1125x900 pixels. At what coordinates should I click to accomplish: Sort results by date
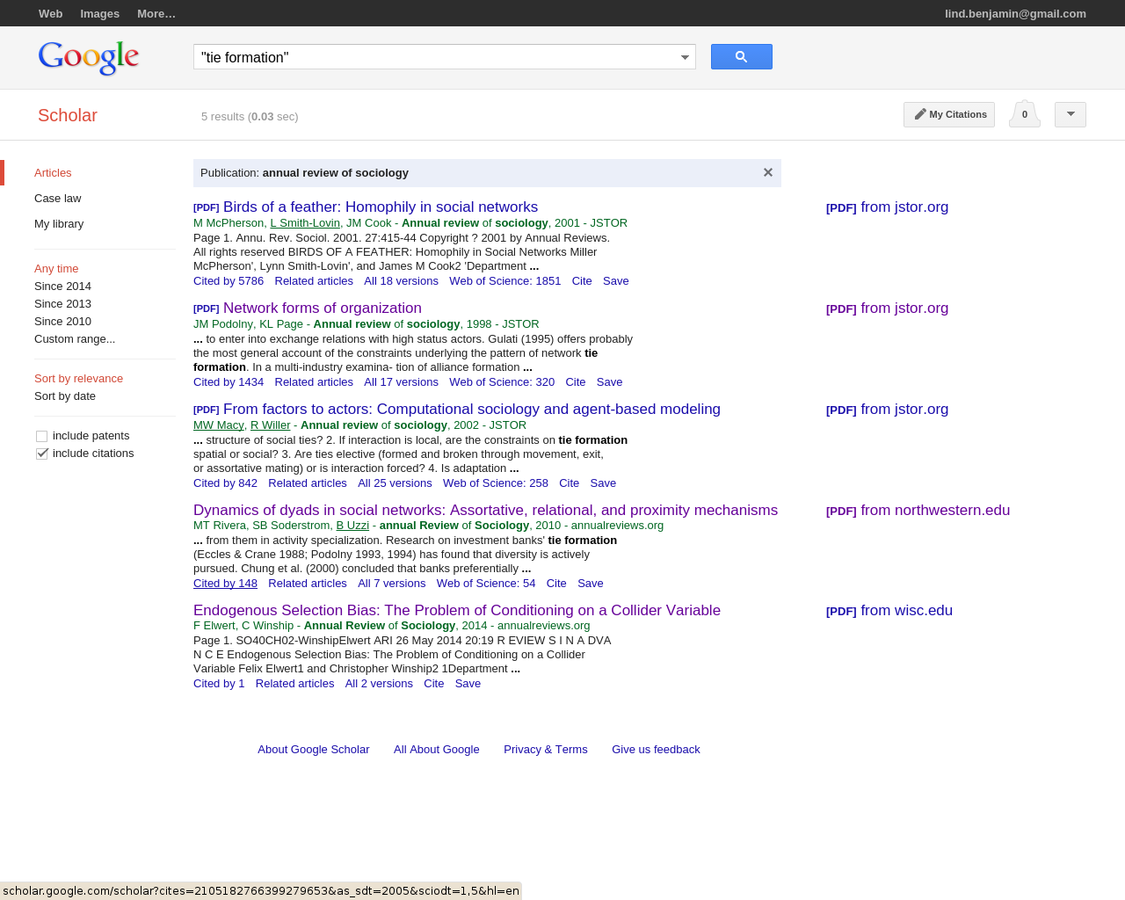click(x=65, y=396)
